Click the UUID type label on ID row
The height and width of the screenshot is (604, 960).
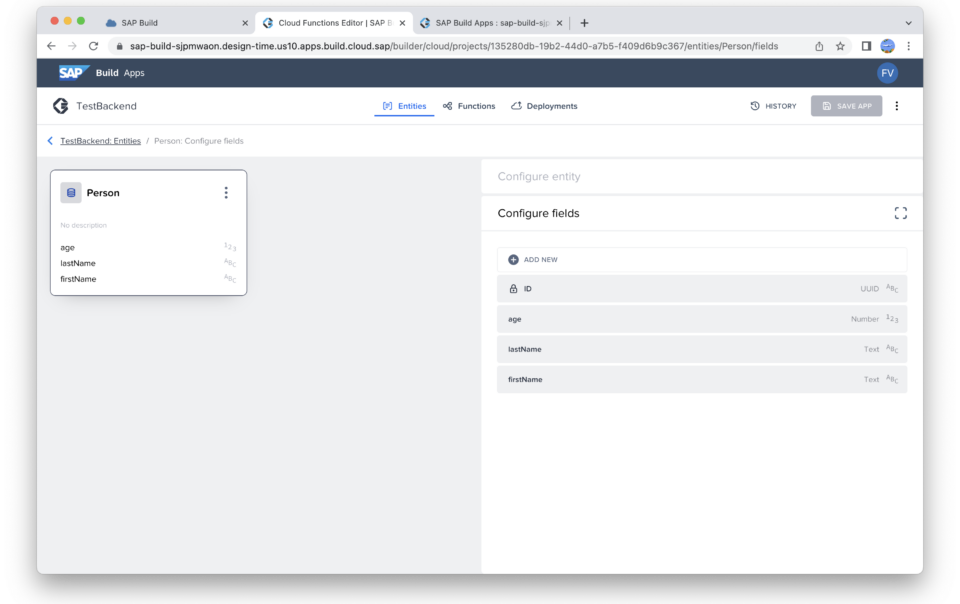click(869, 288)
